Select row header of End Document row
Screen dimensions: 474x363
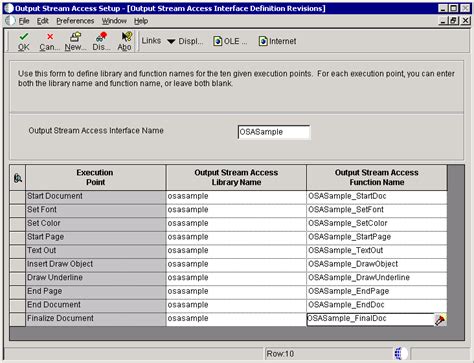coord(17,306)
